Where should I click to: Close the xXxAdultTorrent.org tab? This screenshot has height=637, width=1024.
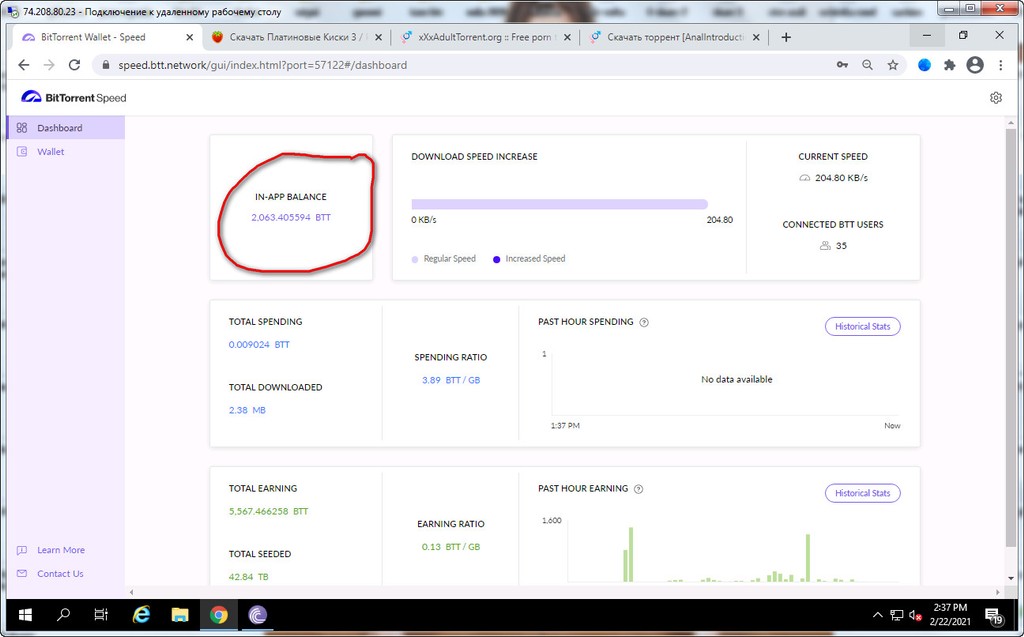pyautogui.click(x=567, y=37)
